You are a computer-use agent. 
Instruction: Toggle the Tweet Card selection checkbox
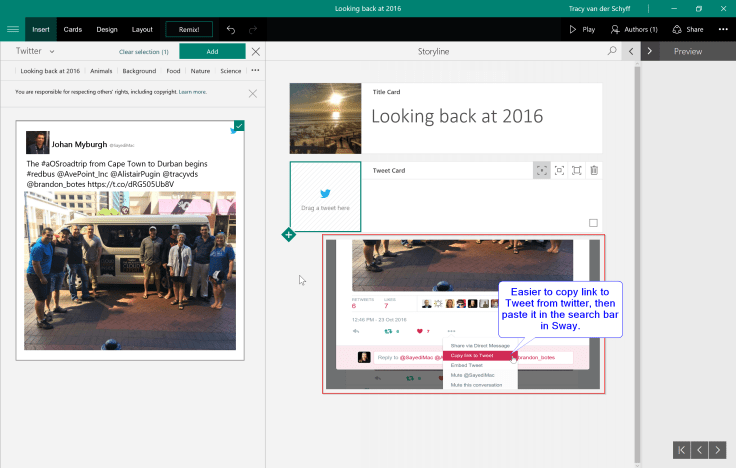[x=593, y=223]
